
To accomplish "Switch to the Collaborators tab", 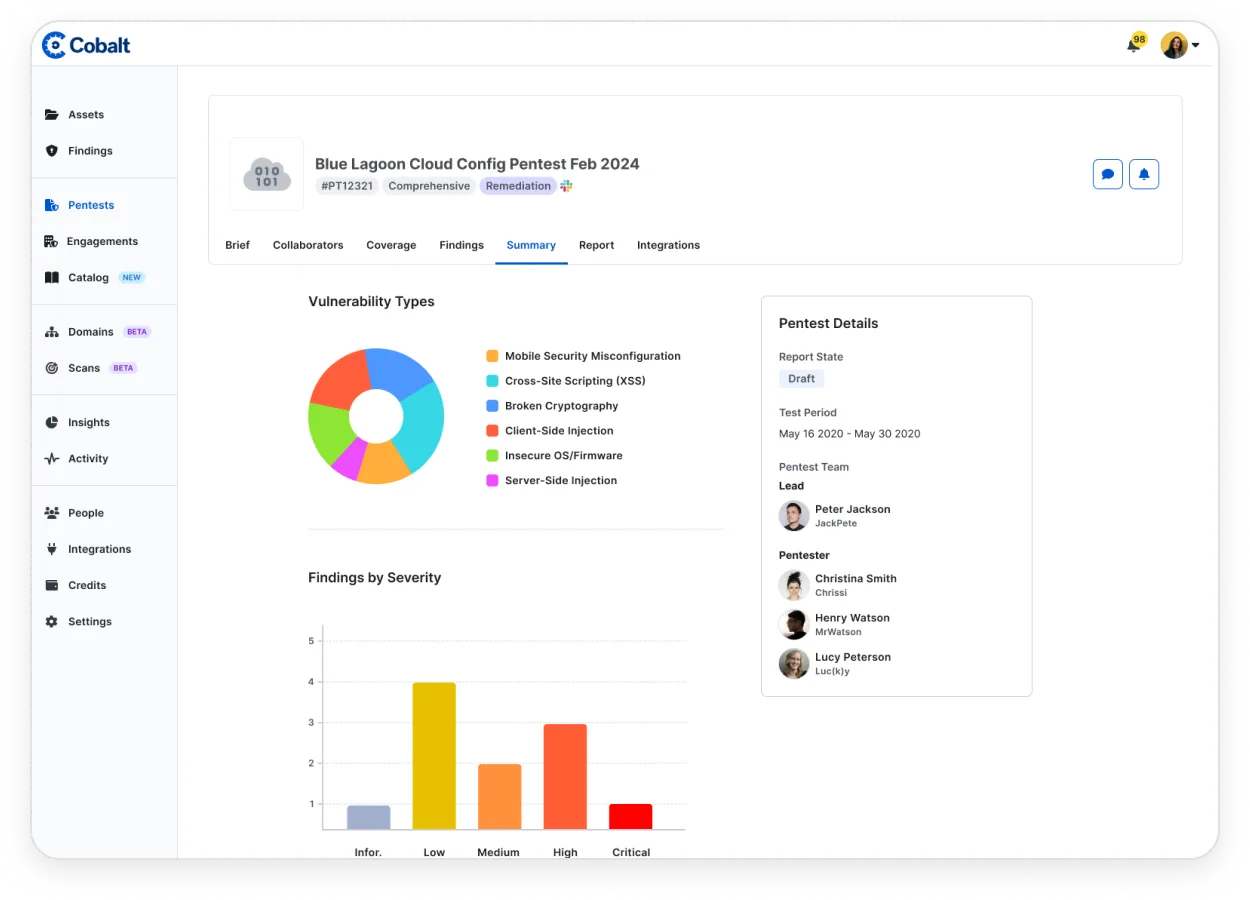I will coord(308,245).
